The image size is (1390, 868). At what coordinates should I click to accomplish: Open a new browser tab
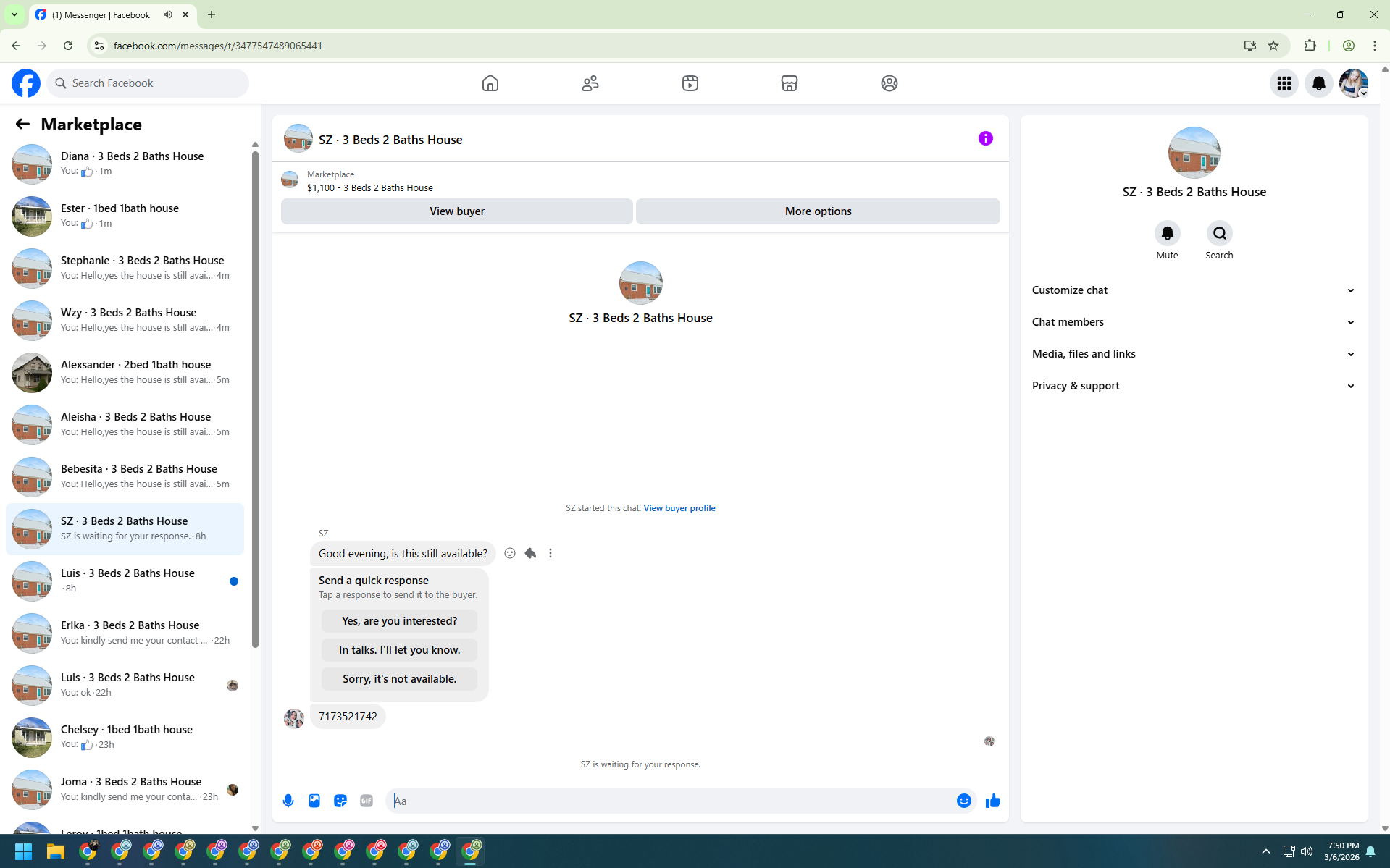pos(212,14)
